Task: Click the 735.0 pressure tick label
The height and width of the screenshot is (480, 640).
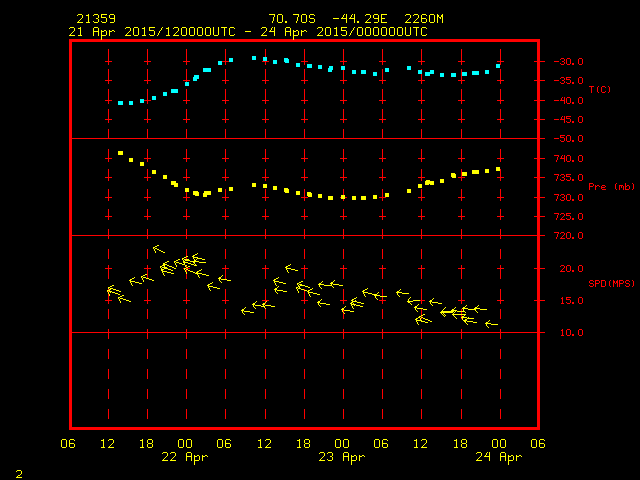Action: [571, 178]
